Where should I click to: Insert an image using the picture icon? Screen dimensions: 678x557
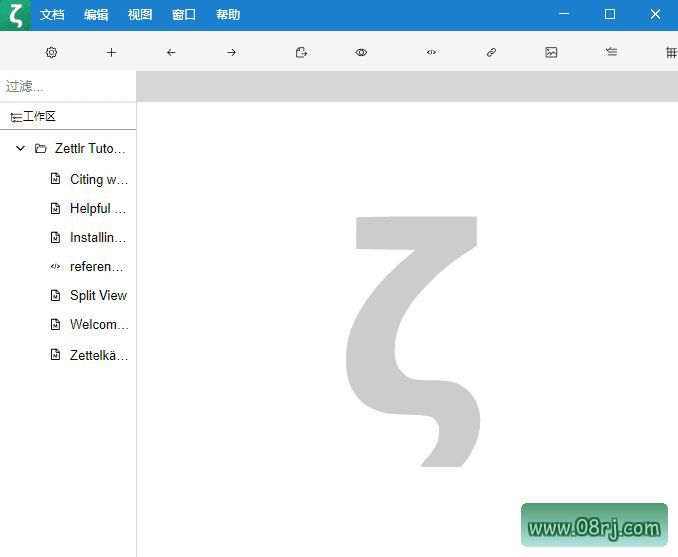(551, 52)
